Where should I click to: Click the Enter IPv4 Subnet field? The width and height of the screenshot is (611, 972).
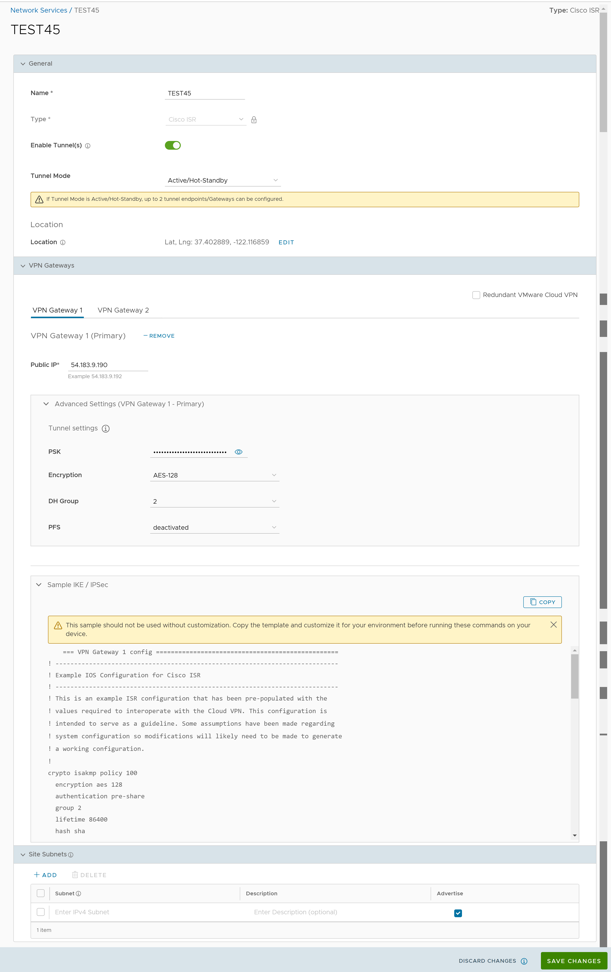(140, 912)
